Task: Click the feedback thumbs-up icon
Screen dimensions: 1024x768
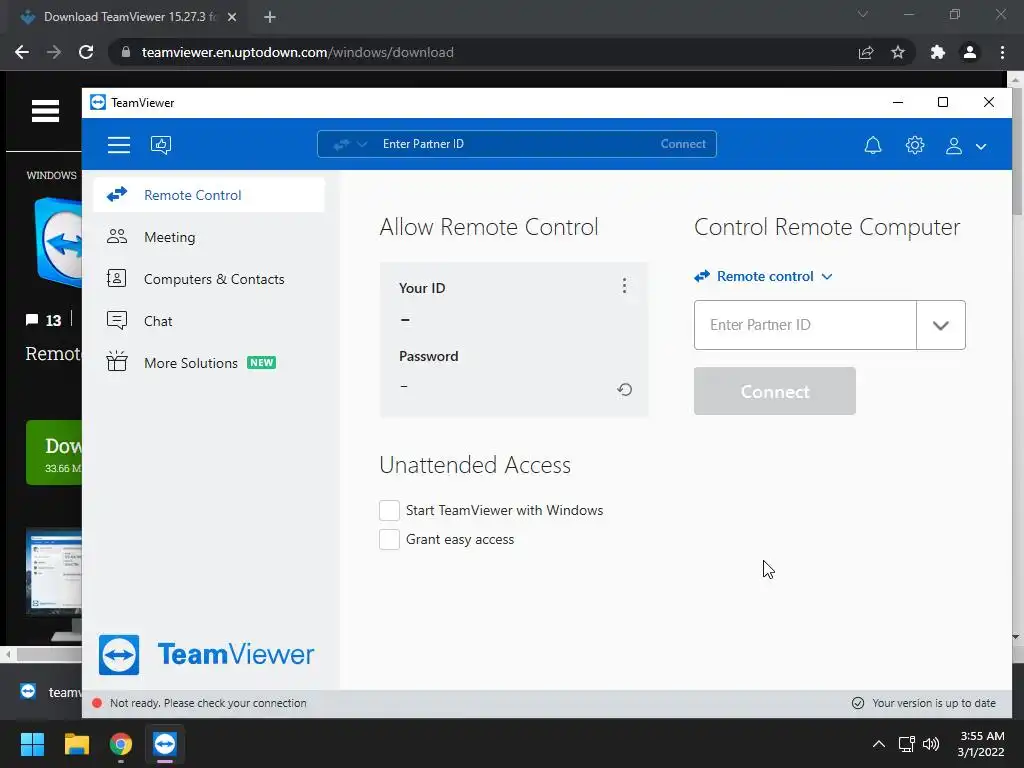Action: [x=161, y=144]
